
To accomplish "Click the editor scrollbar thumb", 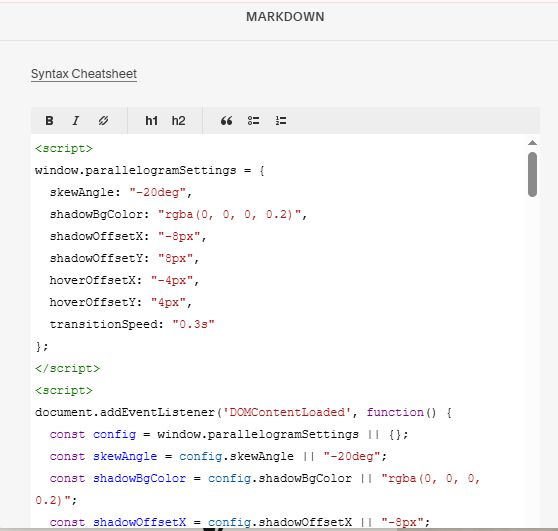I will click(532, 174).
